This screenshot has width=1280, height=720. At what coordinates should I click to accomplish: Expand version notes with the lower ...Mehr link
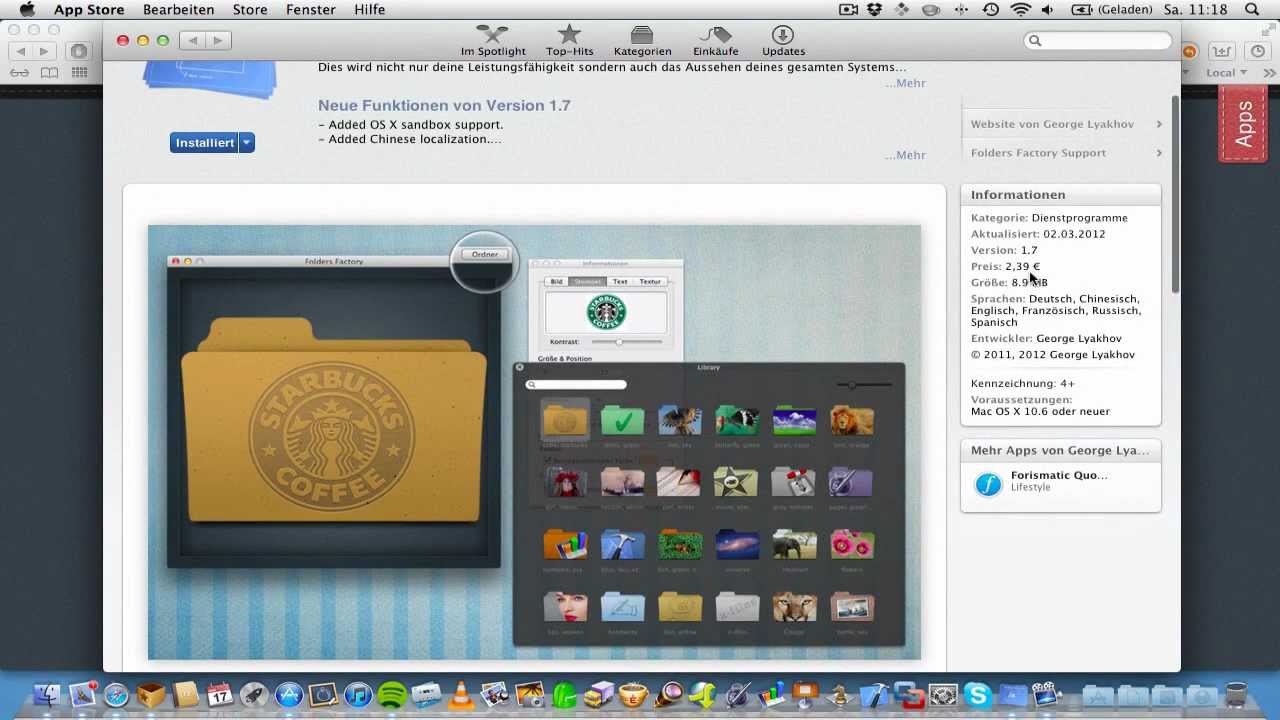(905, 155)
